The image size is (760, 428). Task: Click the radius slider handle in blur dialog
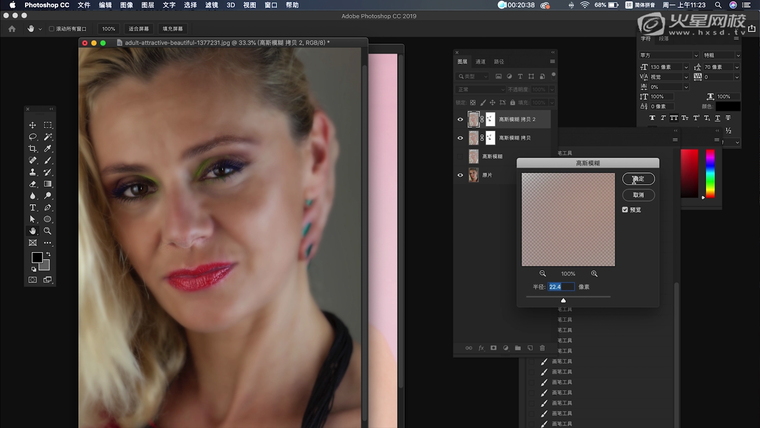[563, 299]
